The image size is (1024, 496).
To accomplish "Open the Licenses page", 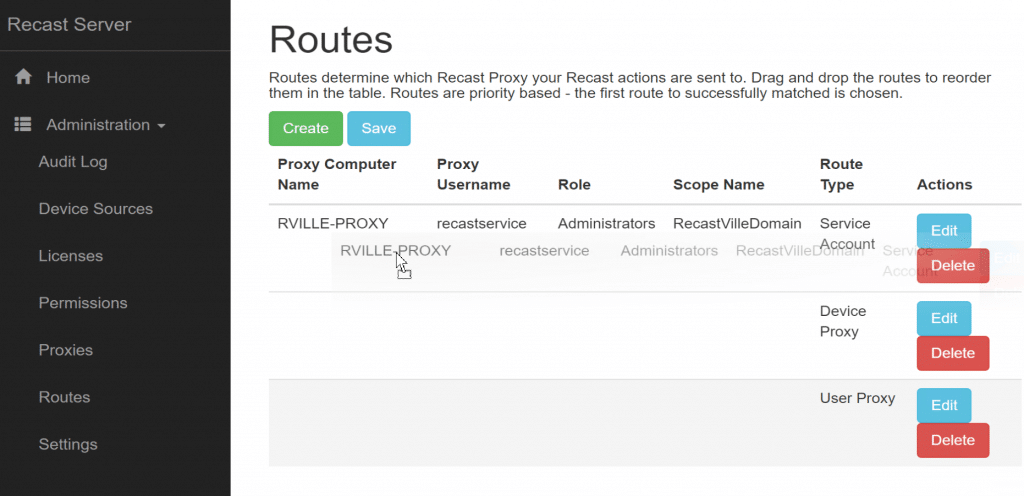I will tap(71, 256).
